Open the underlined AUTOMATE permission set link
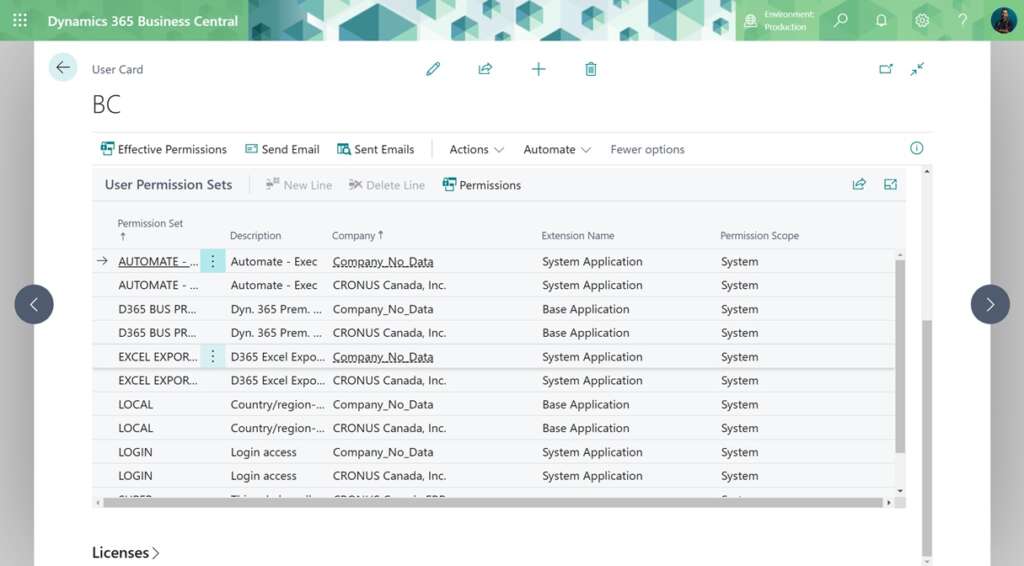The image size is (1024, 566). pyautogui.click(x=158, y=261)
